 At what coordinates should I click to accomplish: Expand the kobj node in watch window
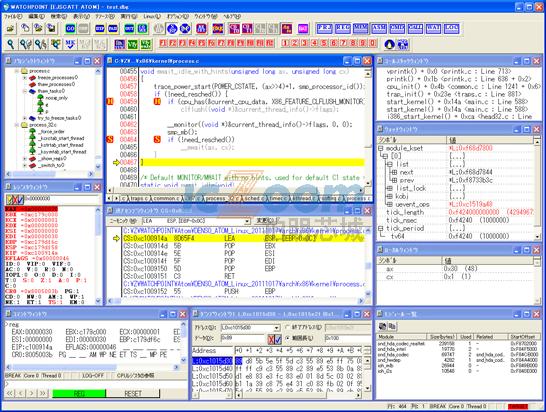(390, 196)
